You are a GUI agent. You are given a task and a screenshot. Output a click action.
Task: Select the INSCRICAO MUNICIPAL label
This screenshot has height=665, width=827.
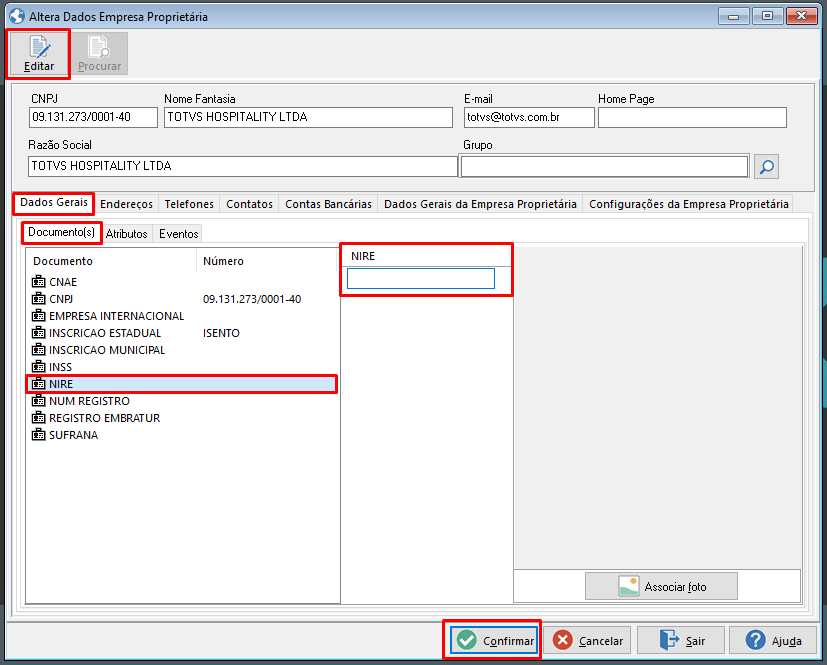click(107, 350)
